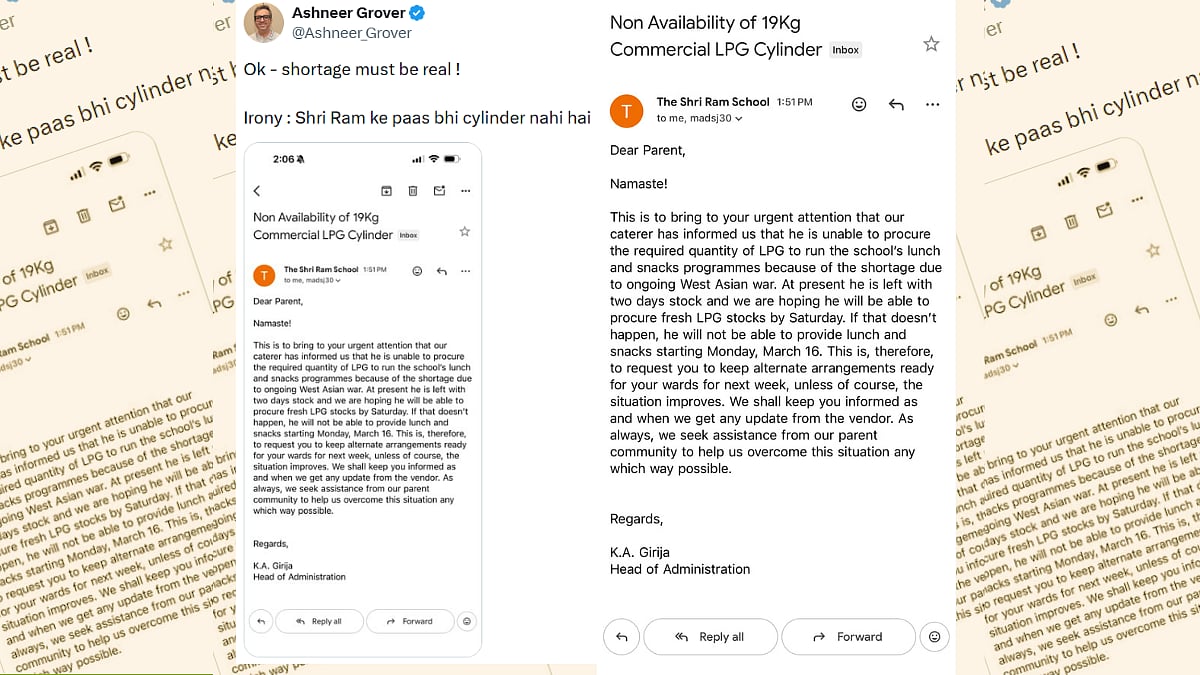
Task: Click the large Forward button on the right
Action: coord(848,637)
